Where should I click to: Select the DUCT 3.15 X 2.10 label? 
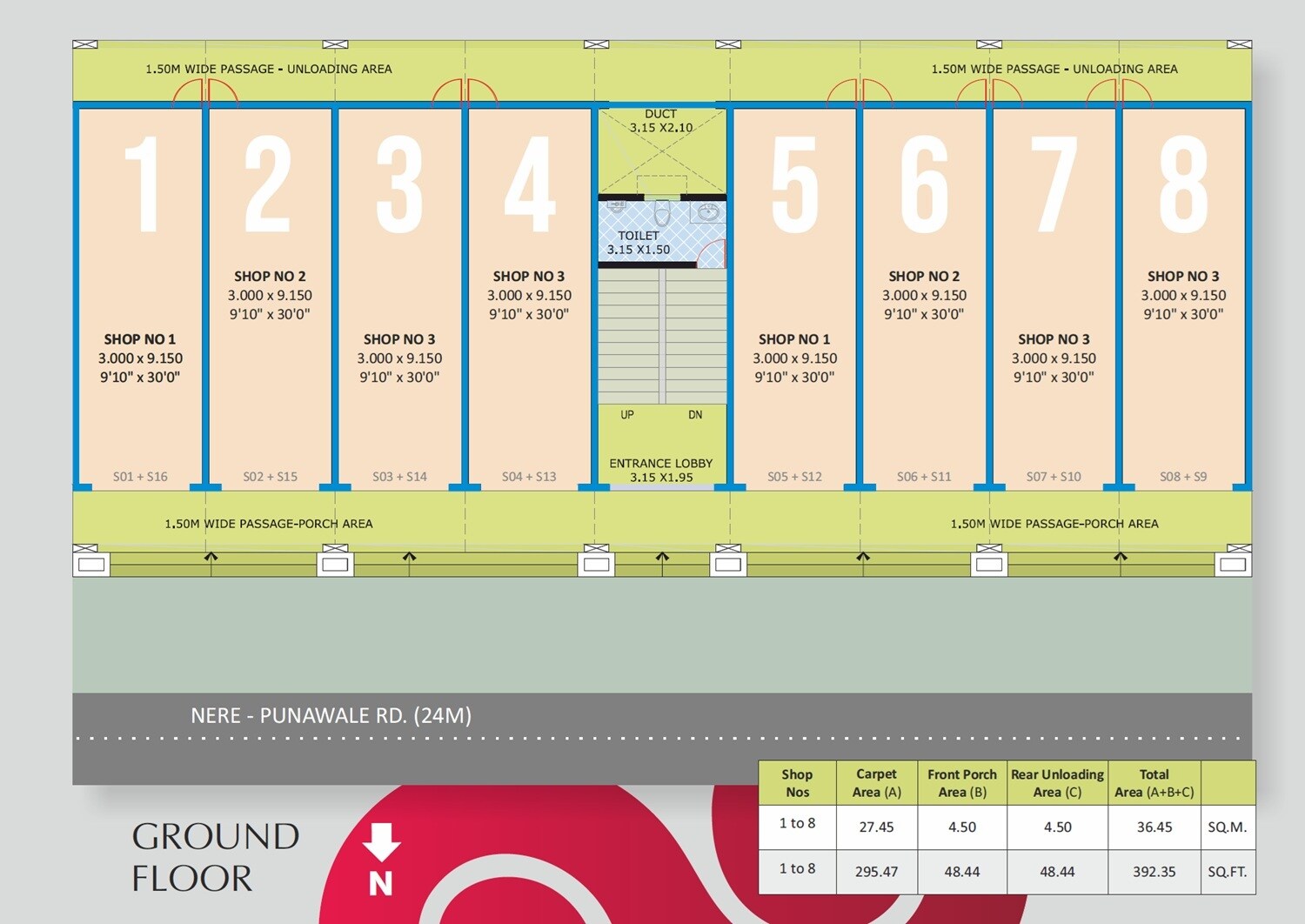point(660,119)
